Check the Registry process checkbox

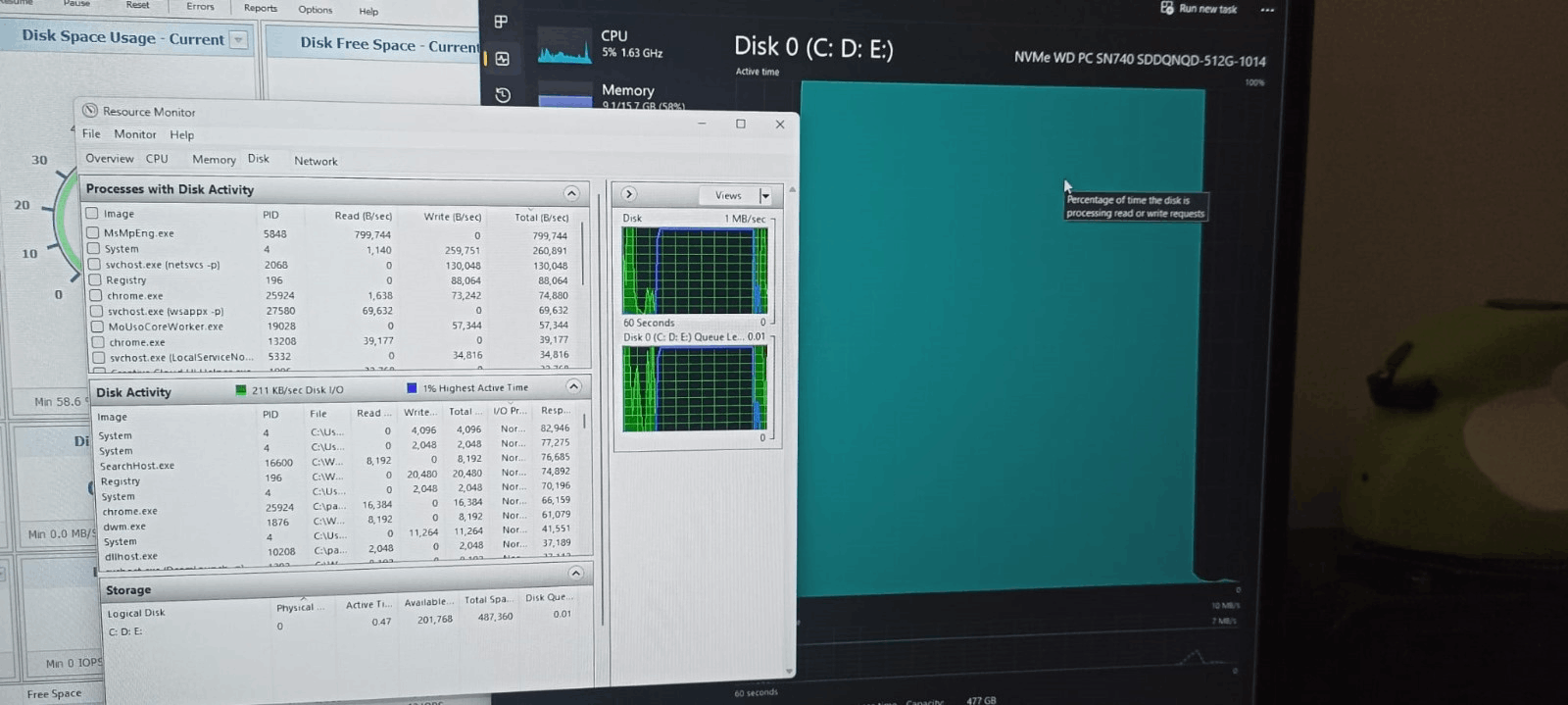(95, 279)
